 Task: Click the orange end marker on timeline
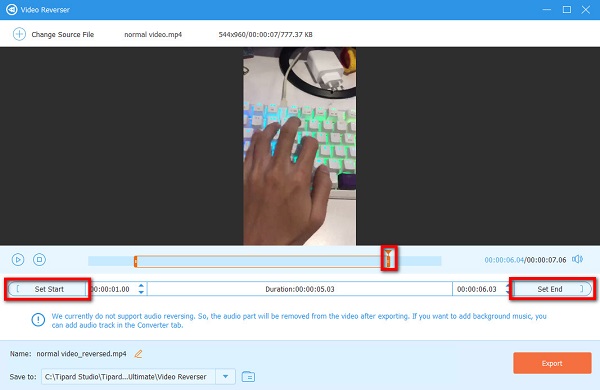click(x=388, y=259)
